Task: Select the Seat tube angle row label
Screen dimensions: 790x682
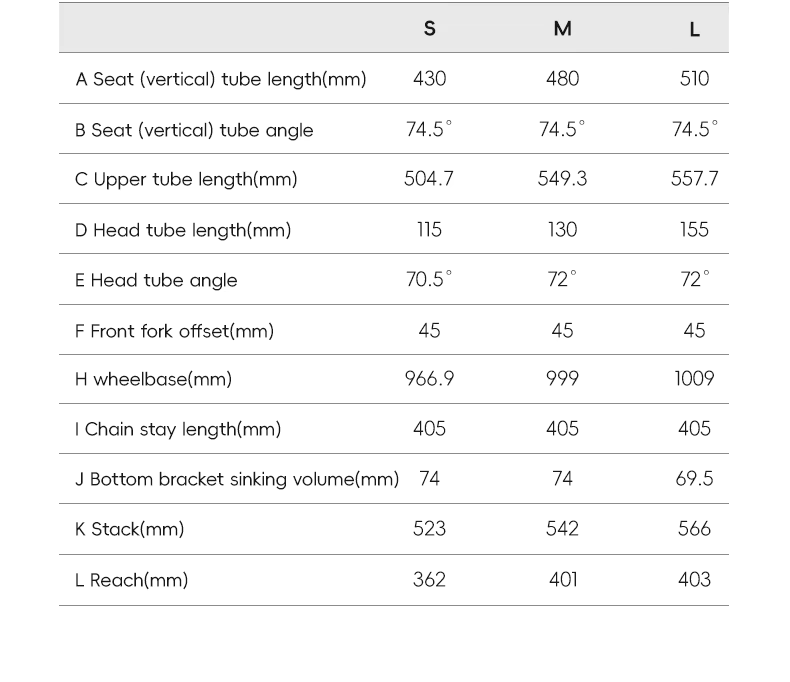Action: tap(194, 130)
